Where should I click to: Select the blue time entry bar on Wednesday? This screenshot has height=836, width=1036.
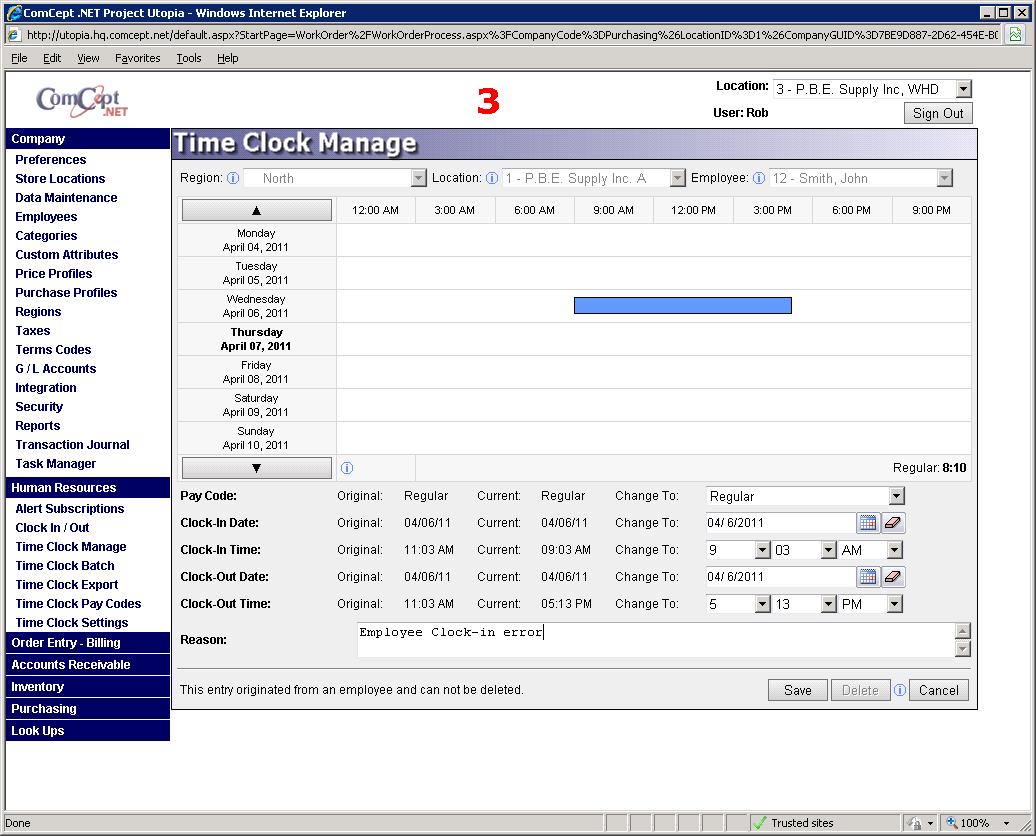tap(682, 306)
